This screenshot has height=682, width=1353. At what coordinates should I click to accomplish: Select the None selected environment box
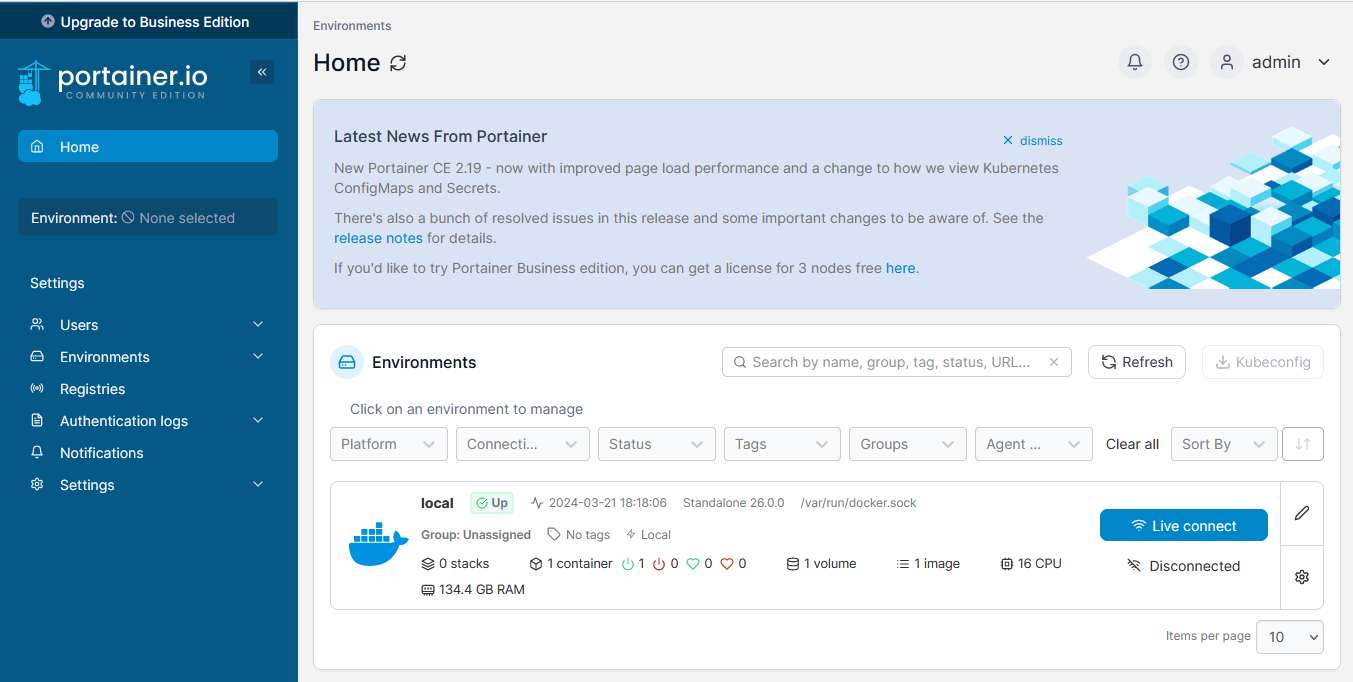[148, 218]
